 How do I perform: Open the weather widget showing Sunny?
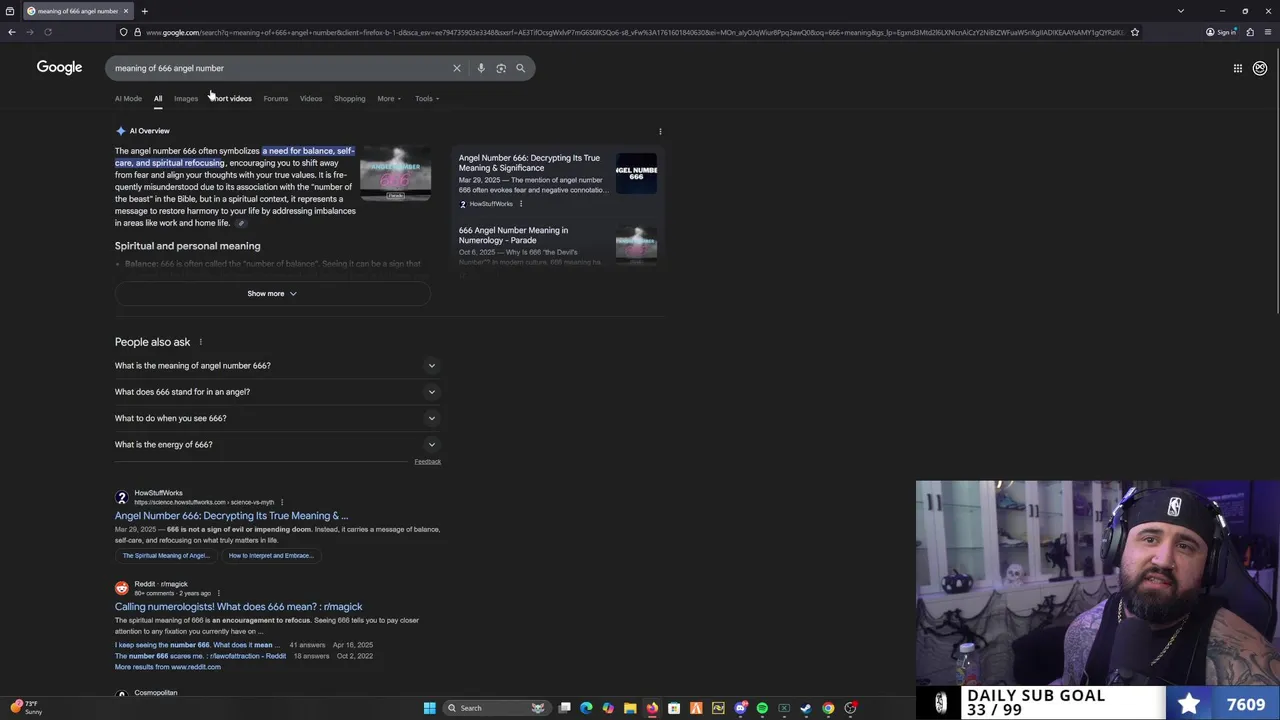tap(27, 708)
